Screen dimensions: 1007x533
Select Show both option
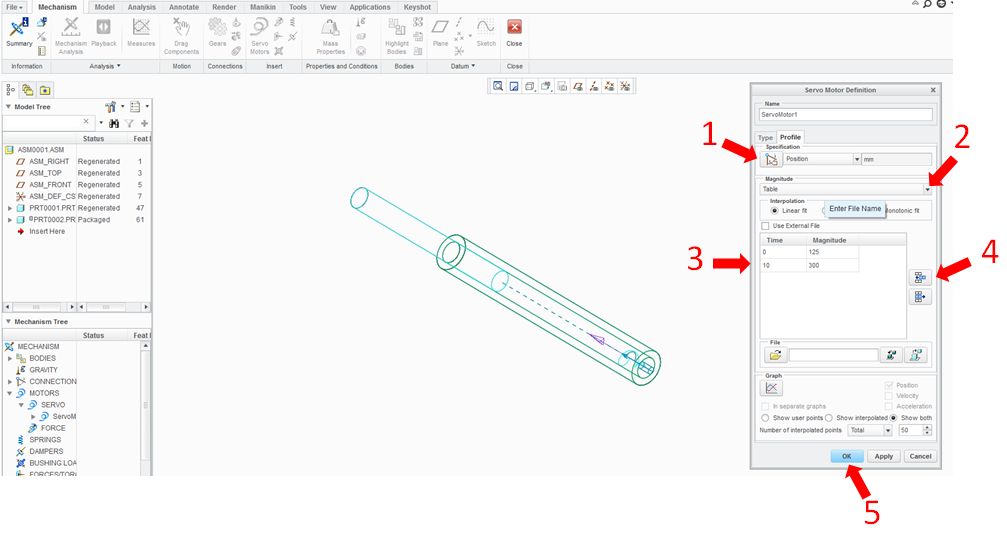(x=893, y=418)
